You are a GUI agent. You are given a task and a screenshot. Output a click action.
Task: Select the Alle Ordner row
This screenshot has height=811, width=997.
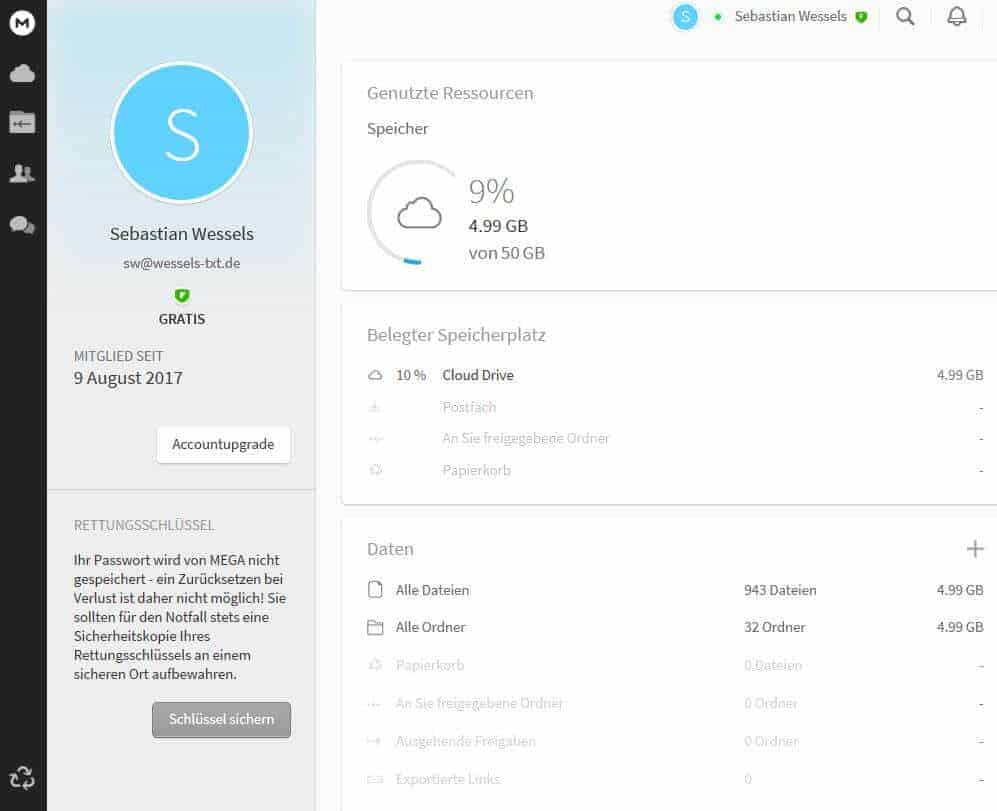pos(675,627)
